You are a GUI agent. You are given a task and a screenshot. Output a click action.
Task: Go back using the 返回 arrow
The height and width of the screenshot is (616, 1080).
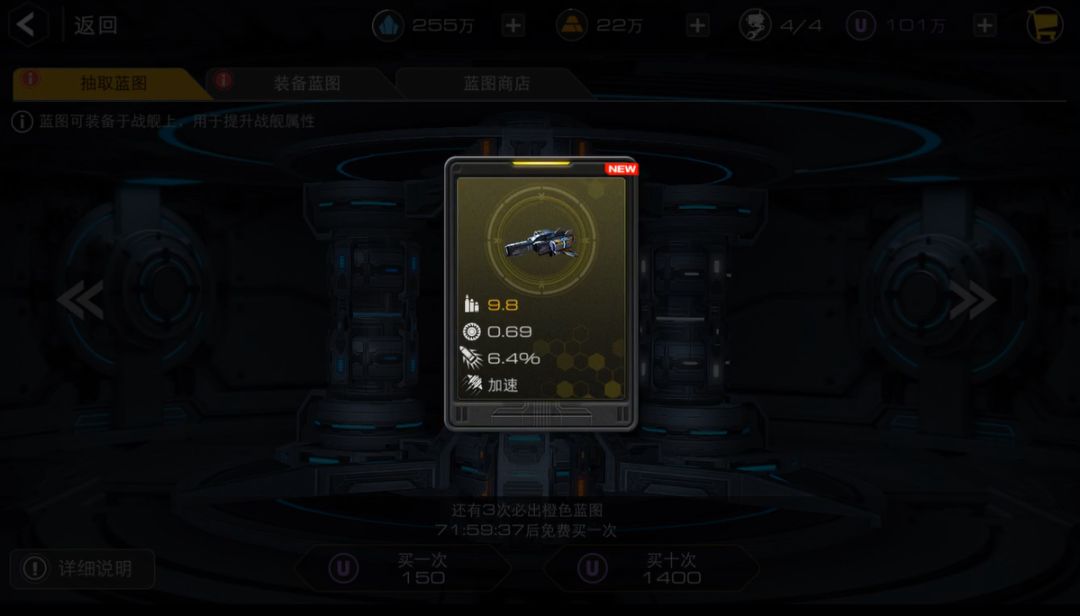[x=28, y=25]
